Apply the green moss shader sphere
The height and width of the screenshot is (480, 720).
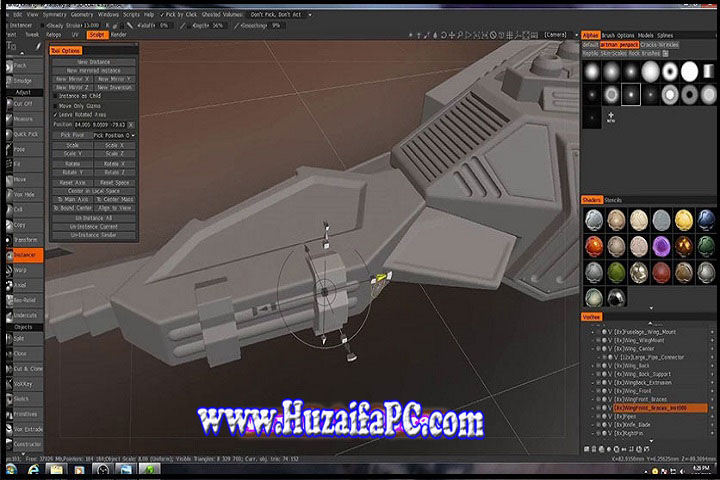click(616, 273)
